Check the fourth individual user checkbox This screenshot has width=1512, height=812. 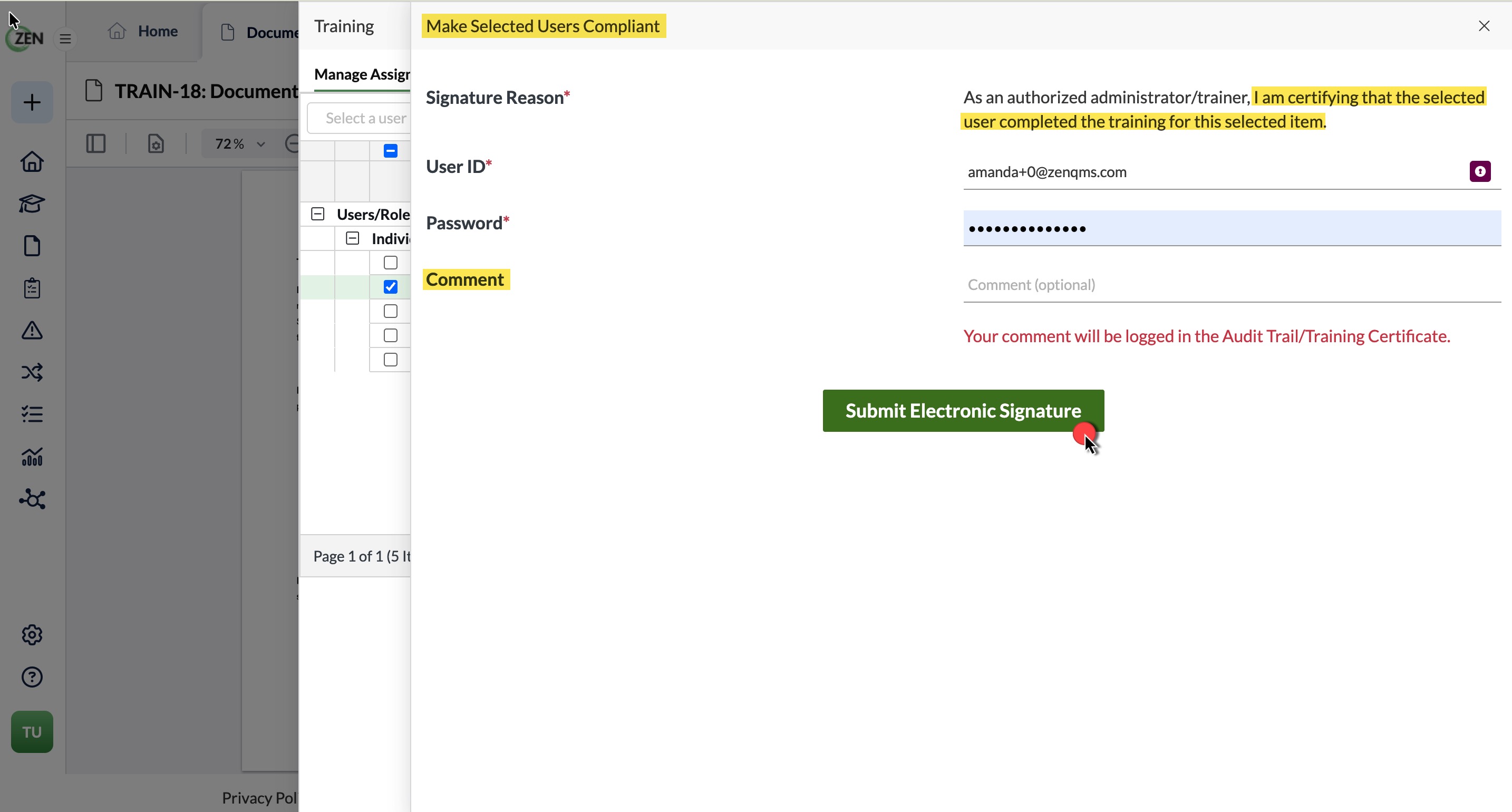[x=390, y=335]
